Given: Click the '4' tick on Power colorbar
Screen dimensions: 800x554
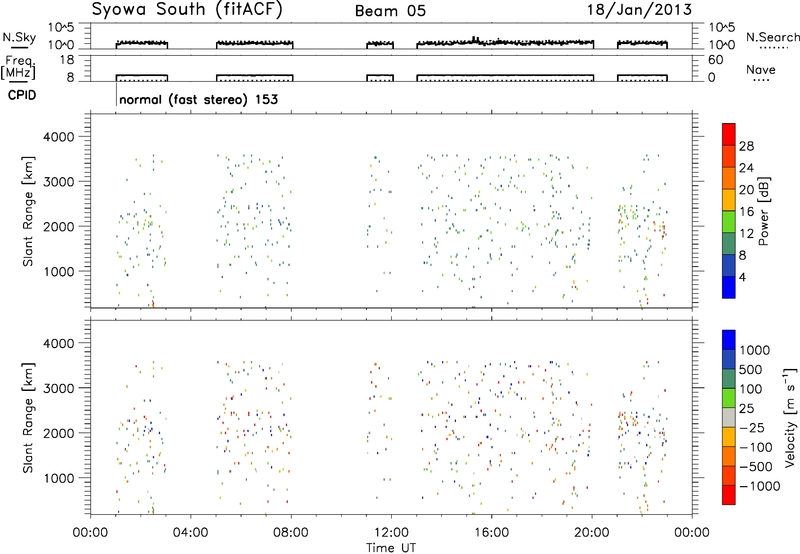Looking at the screenshot, I should coord(742,277).
